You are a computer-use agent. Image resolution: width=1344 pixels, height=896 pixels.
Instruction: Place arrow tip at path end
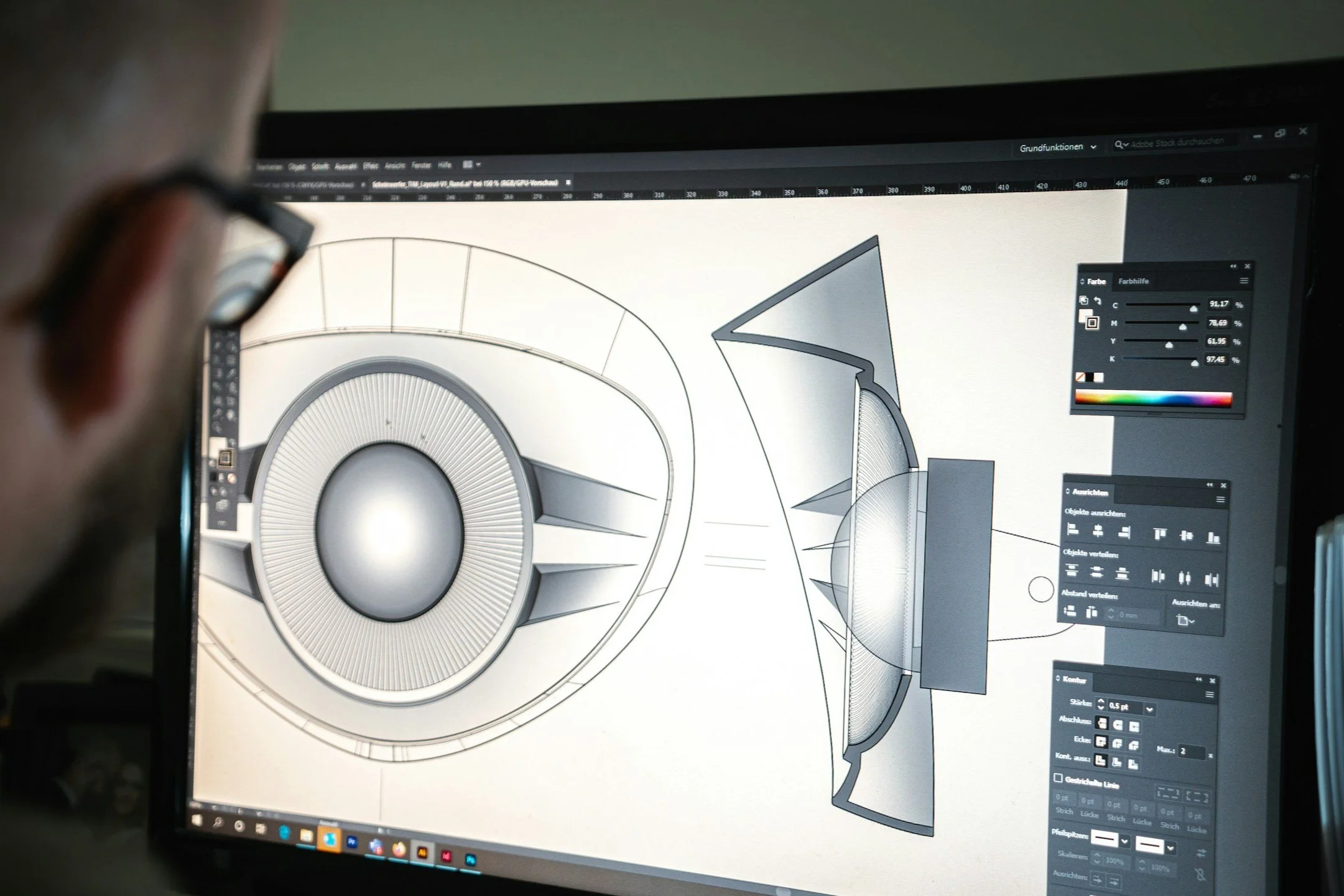click(1113, 881)
